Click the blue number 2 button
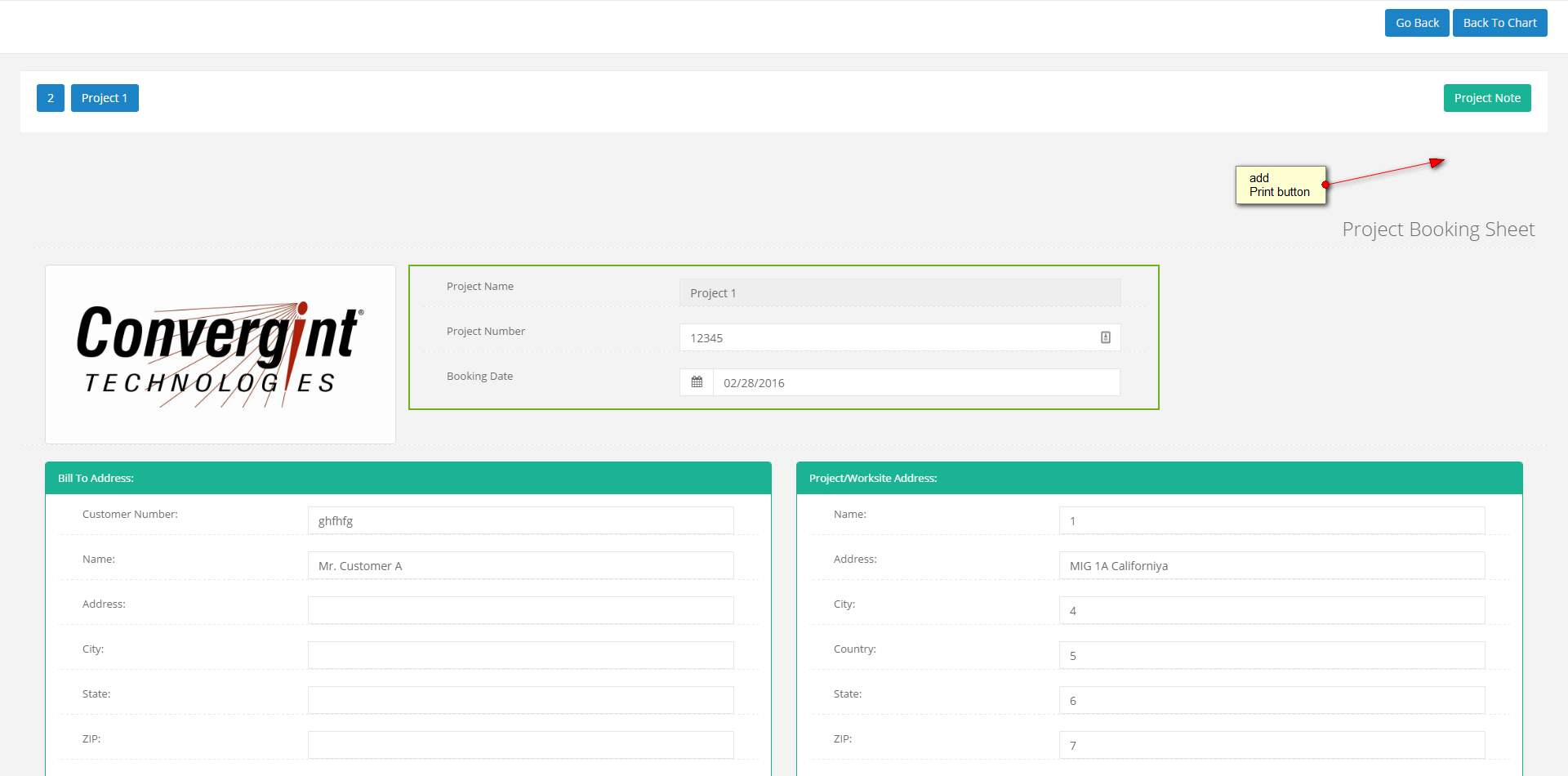Image resolution: width=1568 pixels, height=776 pixels. (x=51, y=98)
